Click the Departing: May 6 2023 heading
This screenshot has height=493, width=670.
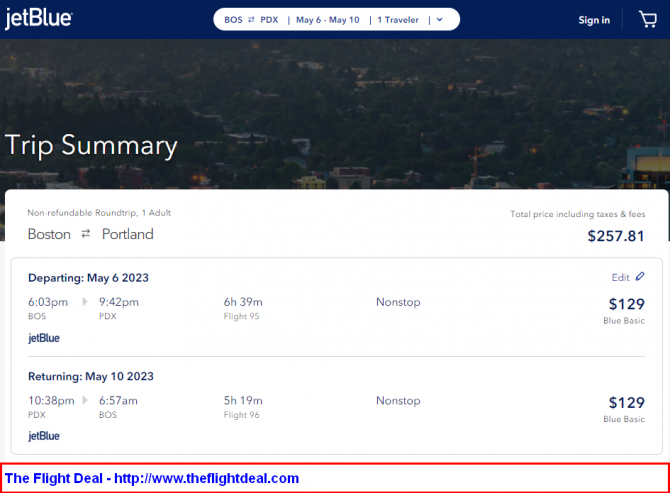[88, 278]
